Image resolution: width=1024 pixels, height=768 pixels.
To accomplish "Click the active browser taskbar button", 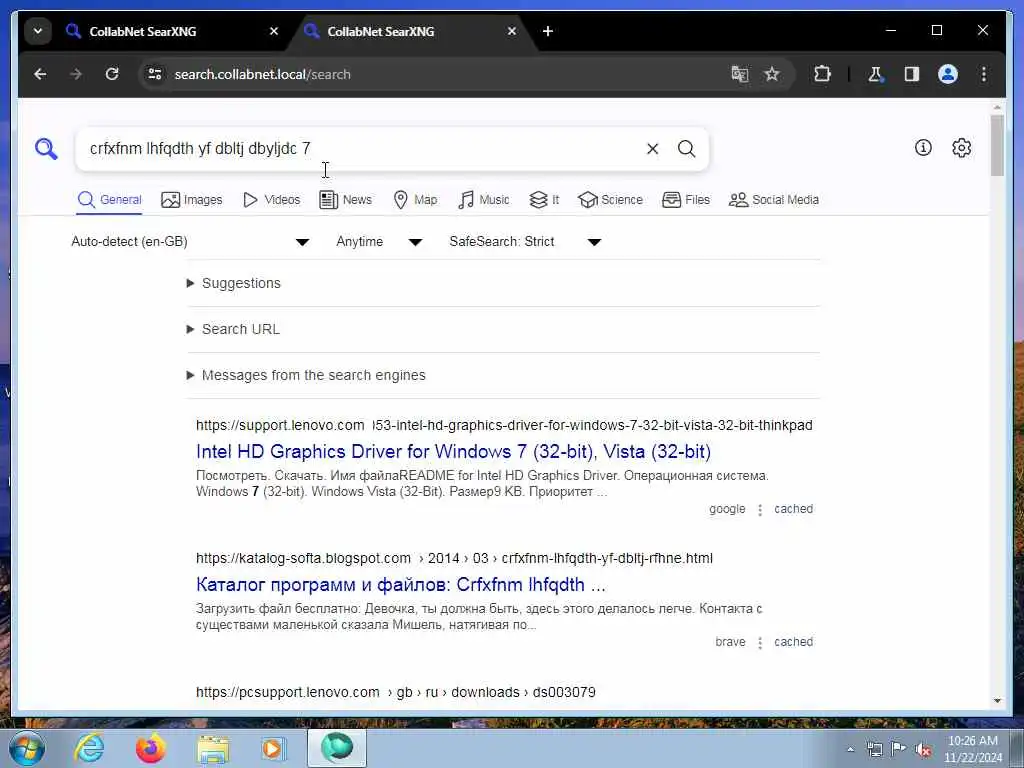I will coord(337,748).
